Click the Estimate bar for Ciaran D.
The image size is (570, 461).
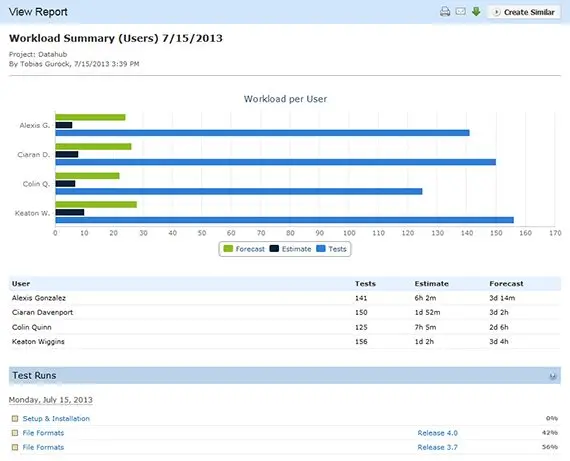coord(67,155)
